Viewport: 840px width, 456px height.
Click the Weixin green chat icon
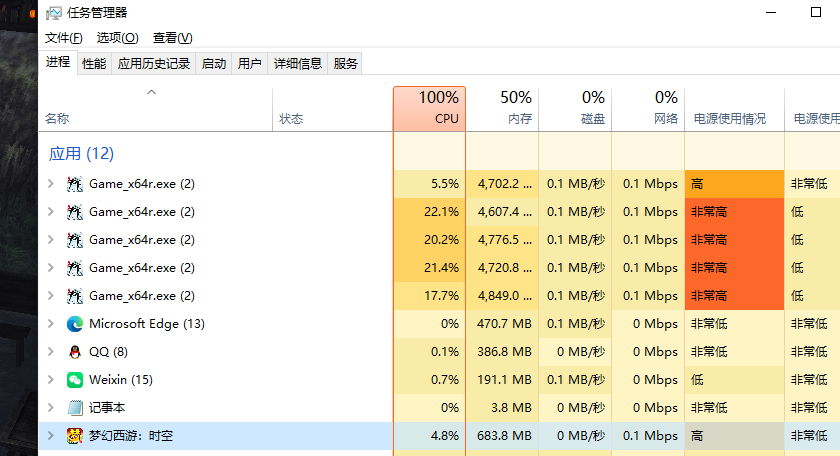tap(75, 380)
